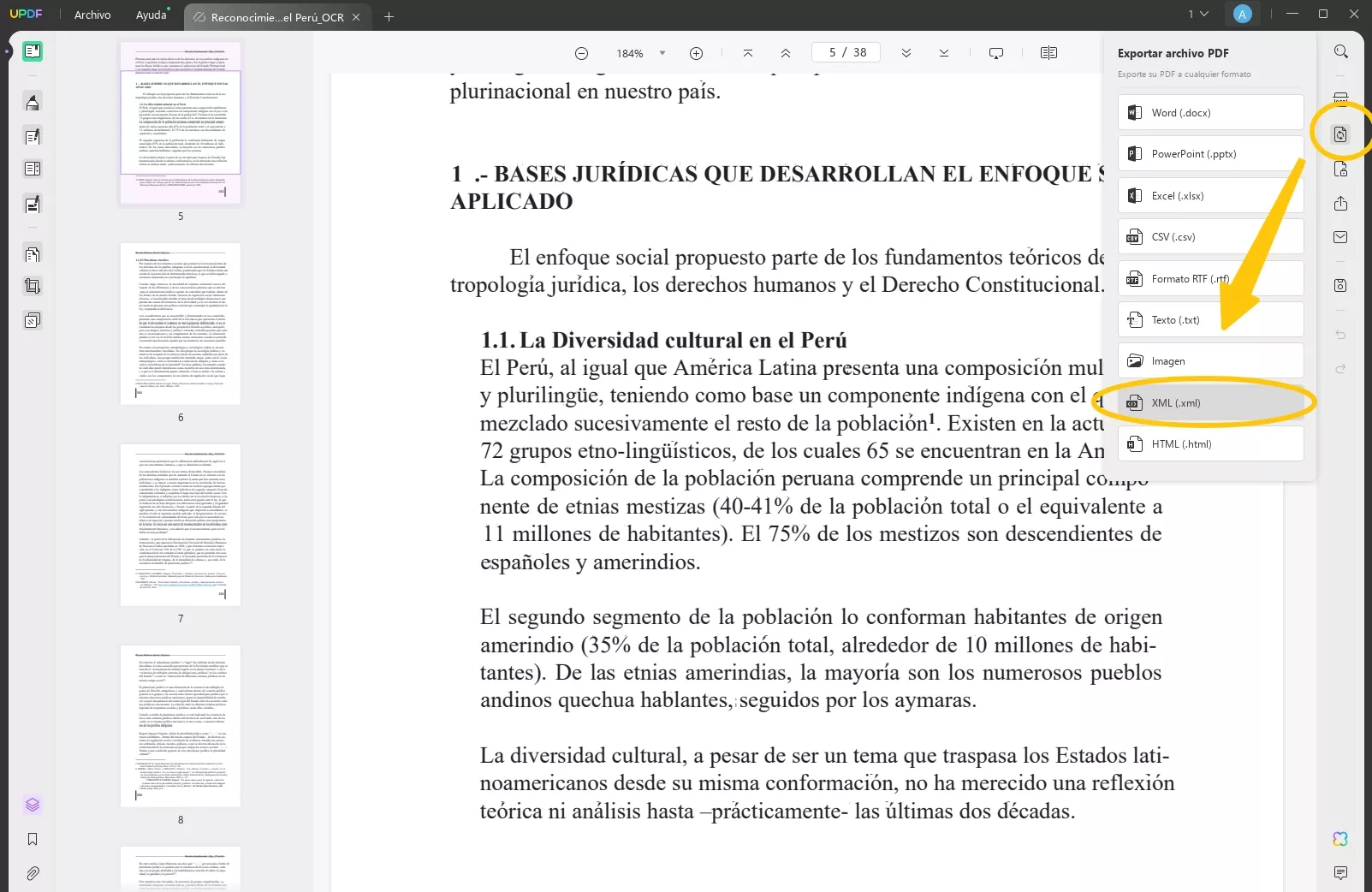Open the comments panel icon at bottom right
The height and width of the screenshot is (892, 1372).
pos(1341,873)
